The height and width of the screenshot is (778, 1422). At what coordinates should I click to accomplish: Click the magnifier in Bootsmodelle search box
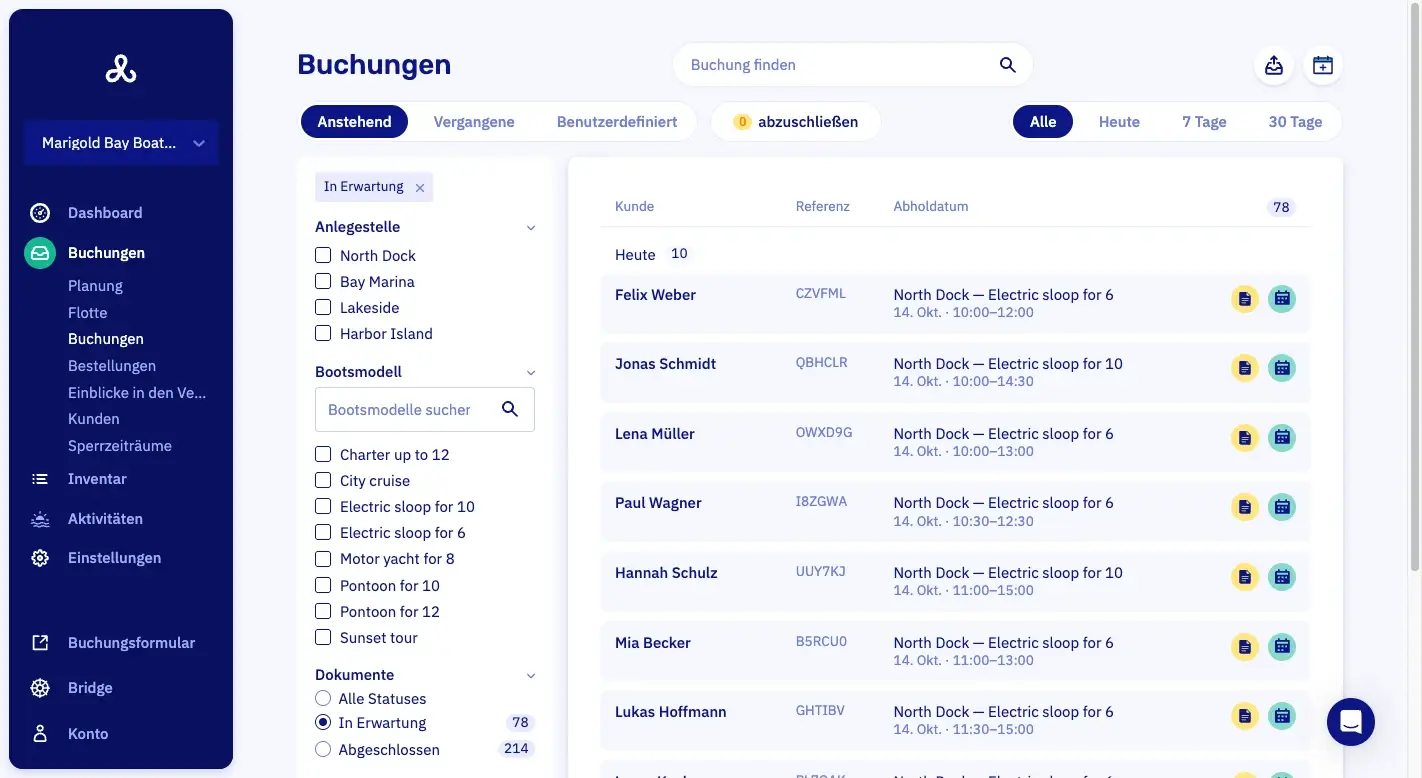click(x=510, y=409)
